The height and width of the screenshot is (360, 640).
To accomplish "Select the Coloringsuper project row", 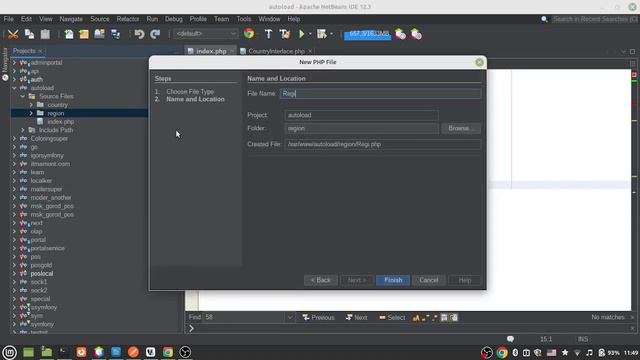I will pyautogui.click(x=49, y=139).
